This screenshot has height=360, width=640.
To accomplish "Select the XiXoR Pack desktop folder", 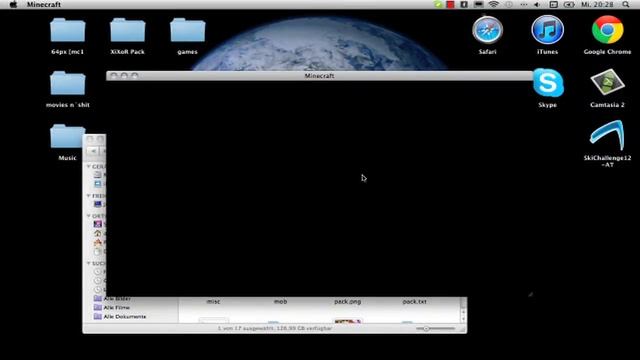I will [x=127, y=30].
